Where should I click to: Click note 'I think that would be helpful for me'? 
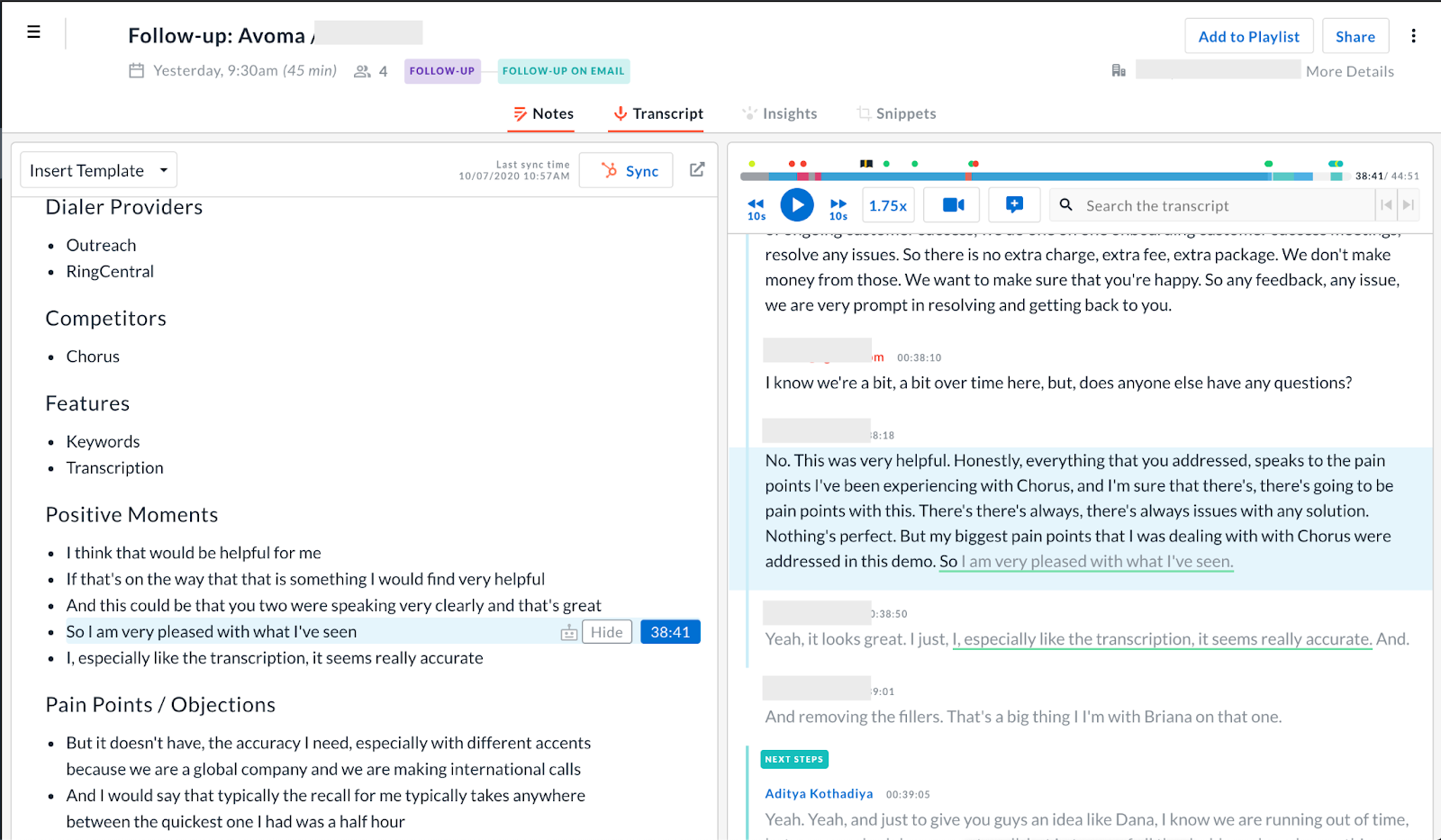pos(194,553)
